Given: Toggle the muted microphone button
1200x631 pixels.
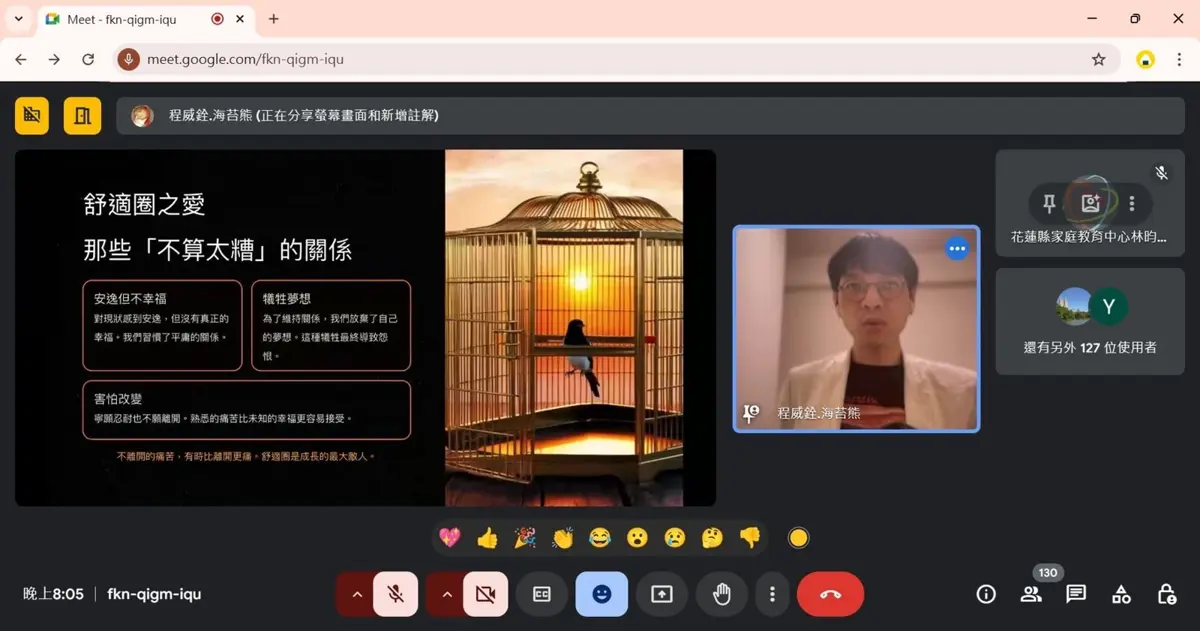Looking at the screenshot, I should (x=396, y=594).
